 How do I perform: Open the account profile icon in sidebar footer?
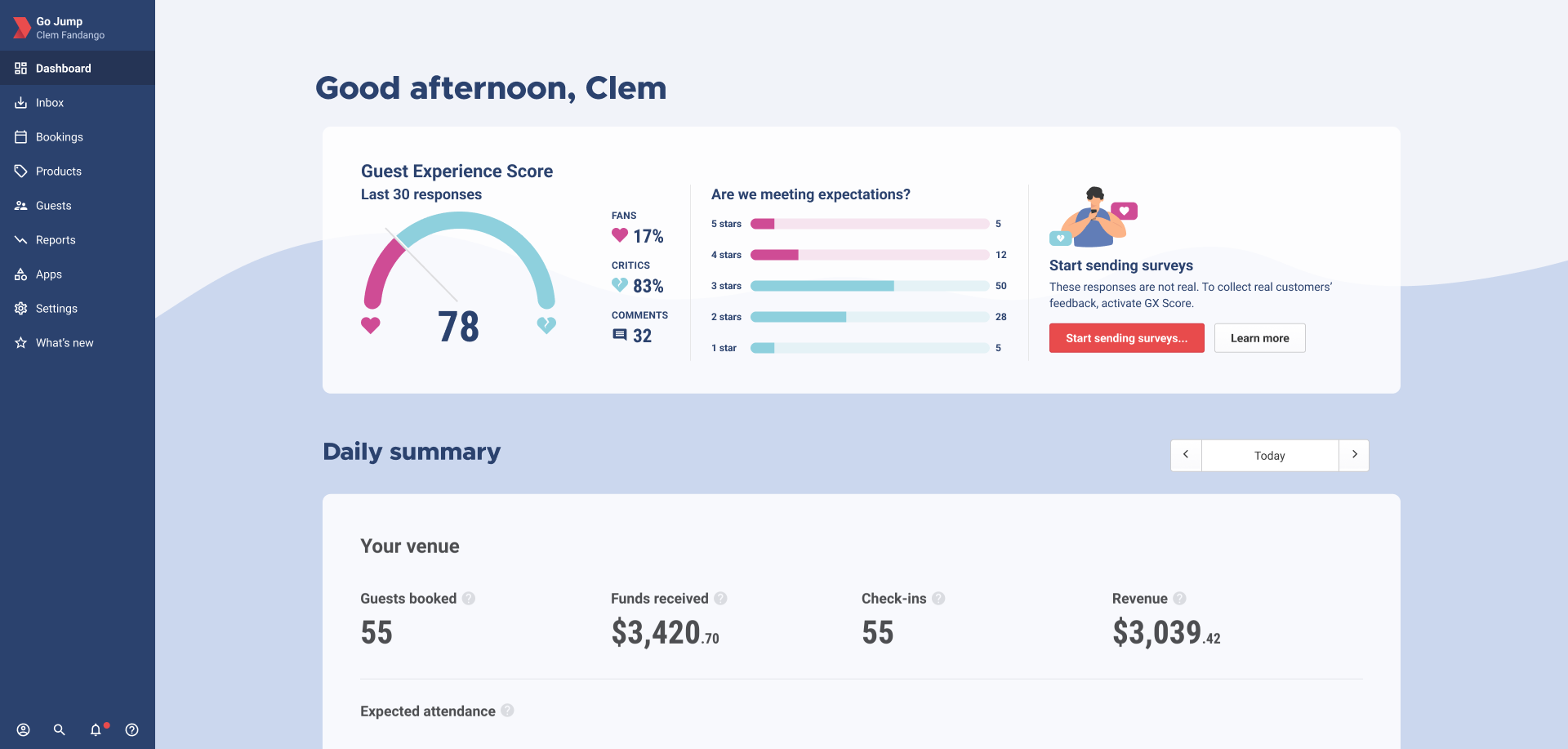23,730
